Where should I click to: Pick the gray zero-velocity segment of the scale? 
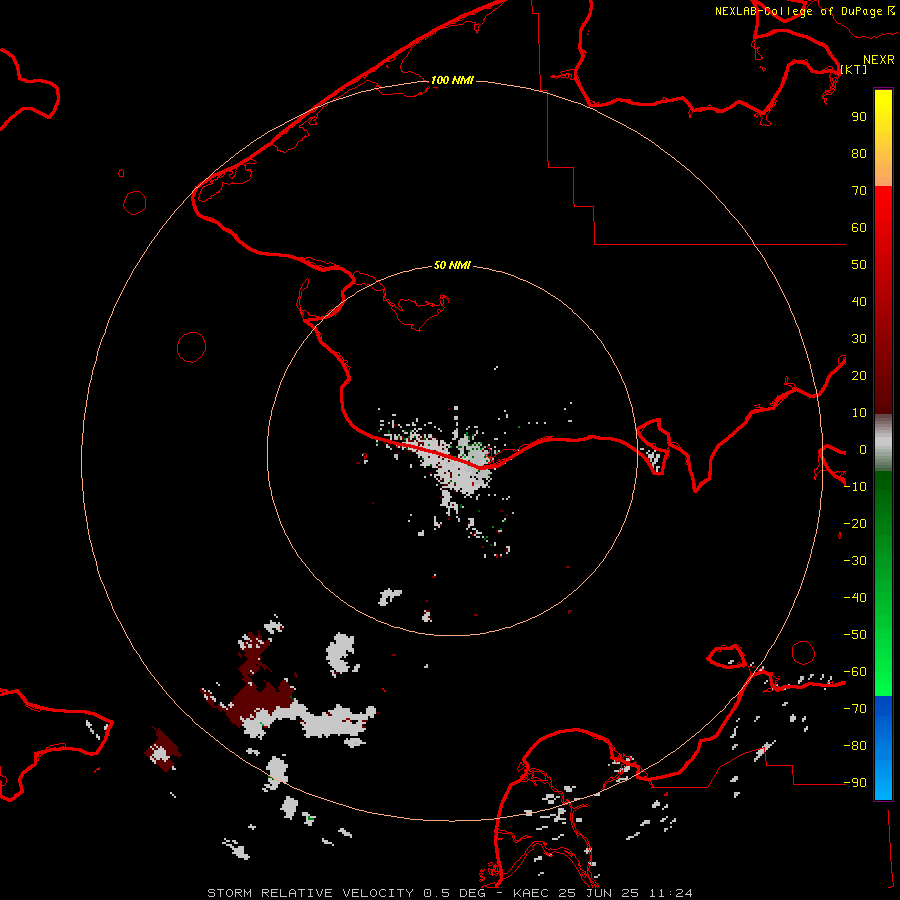click(883, 443)
